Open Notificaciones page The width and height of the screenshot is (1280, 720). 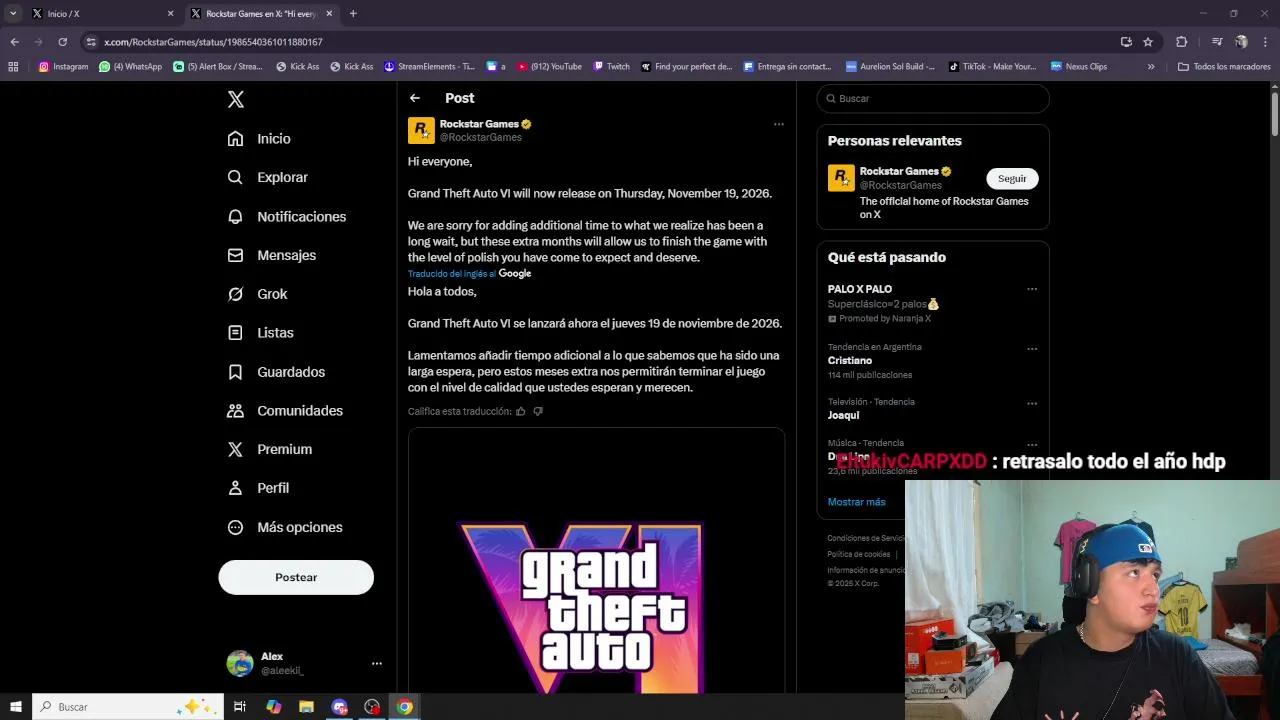point(287,216)
